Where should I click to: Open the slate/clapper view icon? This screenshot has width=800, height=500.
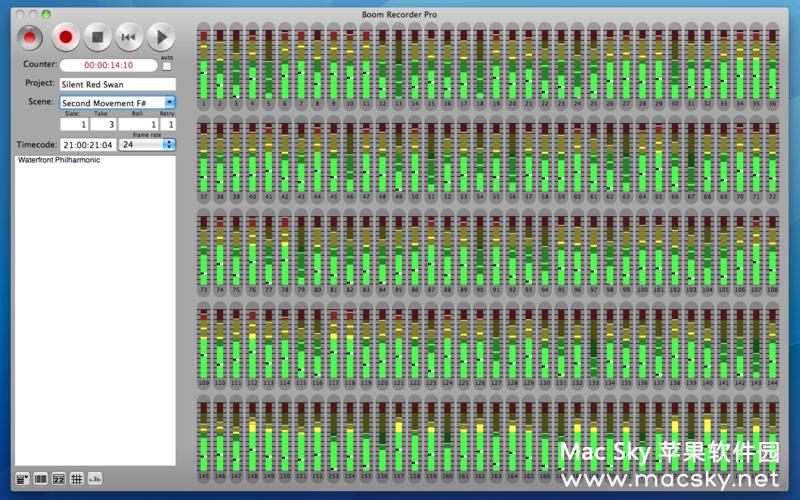(59, 479)
